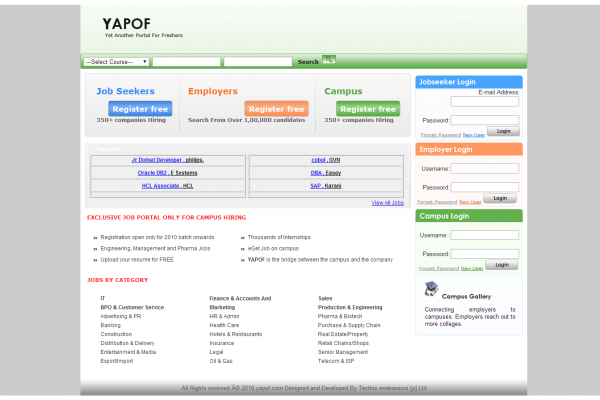Open Purchase & Supply Chain category
This screenshot has height=400, width=600.
pos(349,325)
